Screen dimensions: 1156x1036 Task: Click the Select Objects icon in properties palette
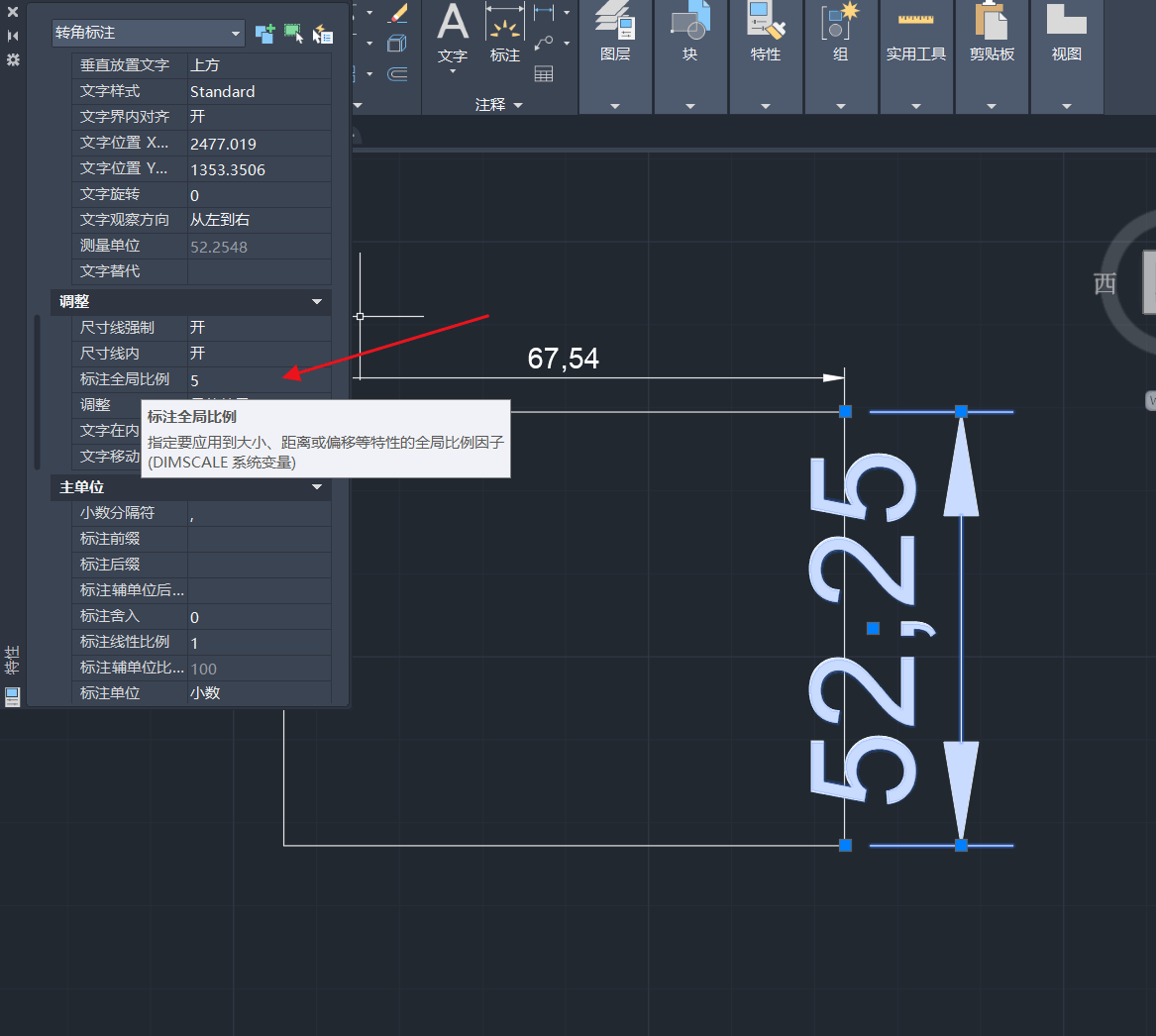pyautogui.click(x=293, y=33)
